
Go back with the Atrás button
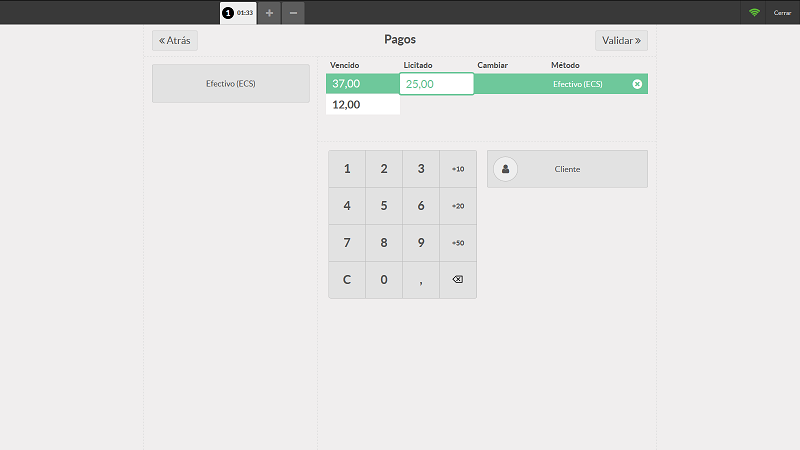click(175, 41)
